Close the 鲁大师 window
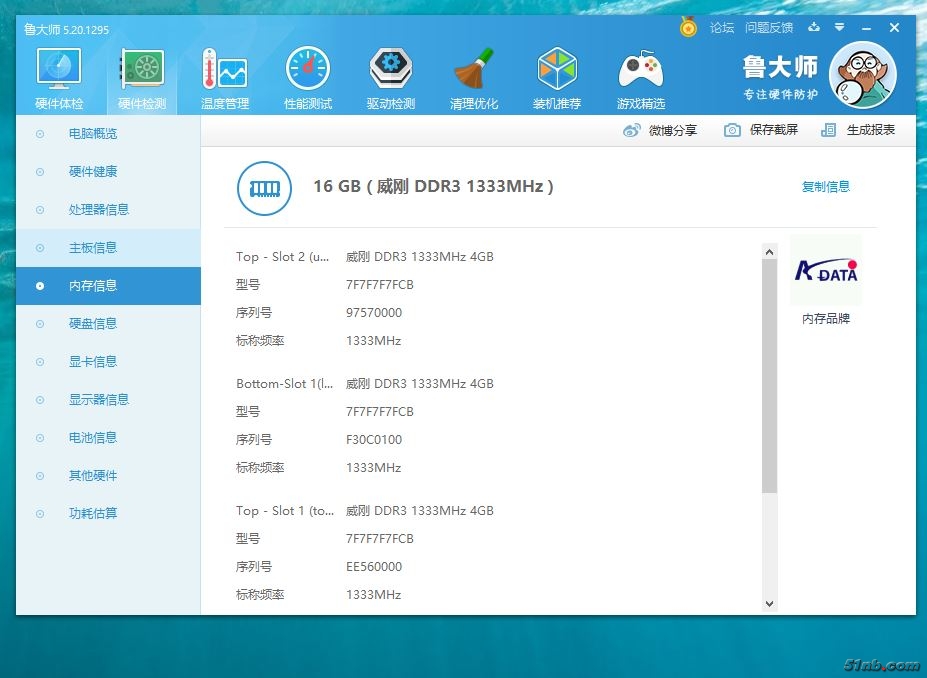 point(894,28)
